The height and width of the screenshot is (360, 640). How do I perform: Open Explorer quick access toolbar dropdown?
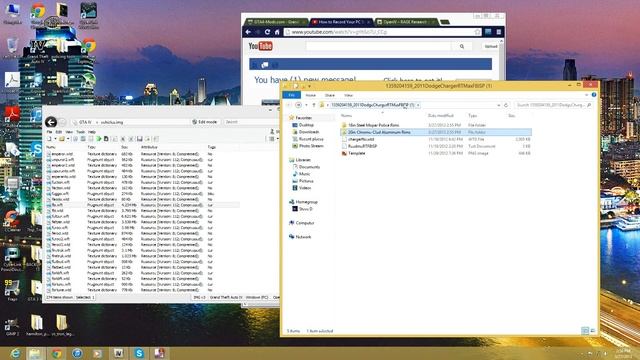[x=309, y=86]
